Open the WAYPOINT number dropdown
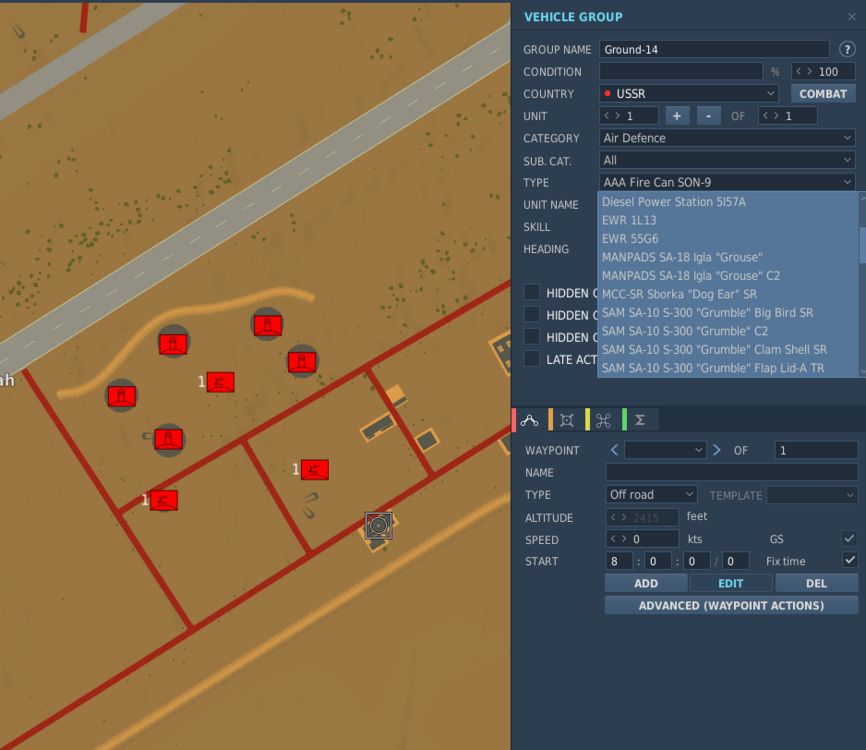The image size is (866, 750). pos(665,450)
